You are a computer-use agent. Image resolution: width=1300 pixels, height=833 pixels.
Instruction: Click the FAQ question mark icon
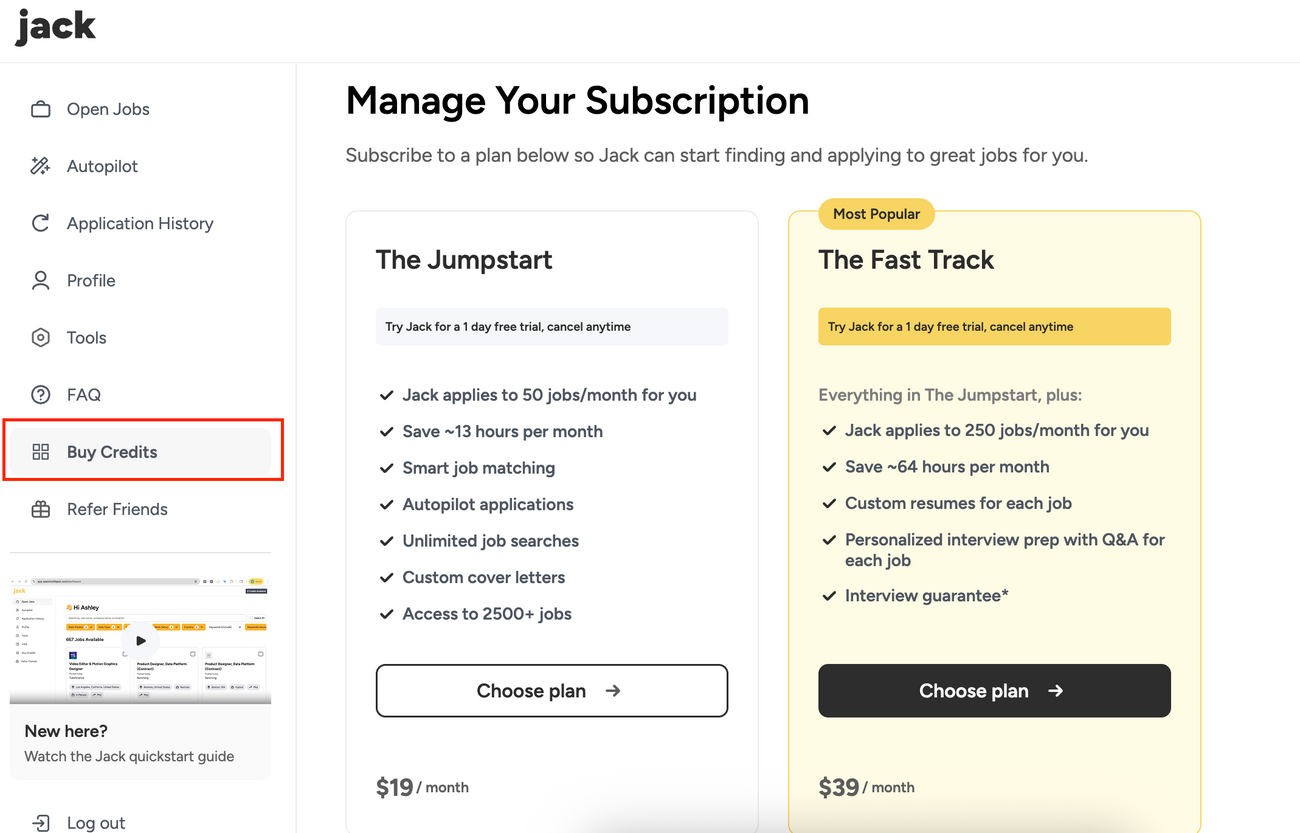point(41,395)
